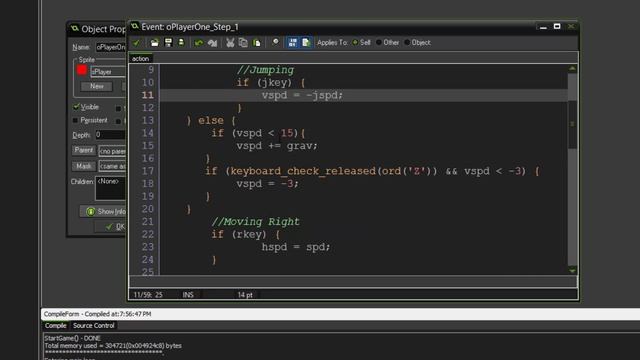
Task: Print the script with the printer icon
Action: [181, 42]
